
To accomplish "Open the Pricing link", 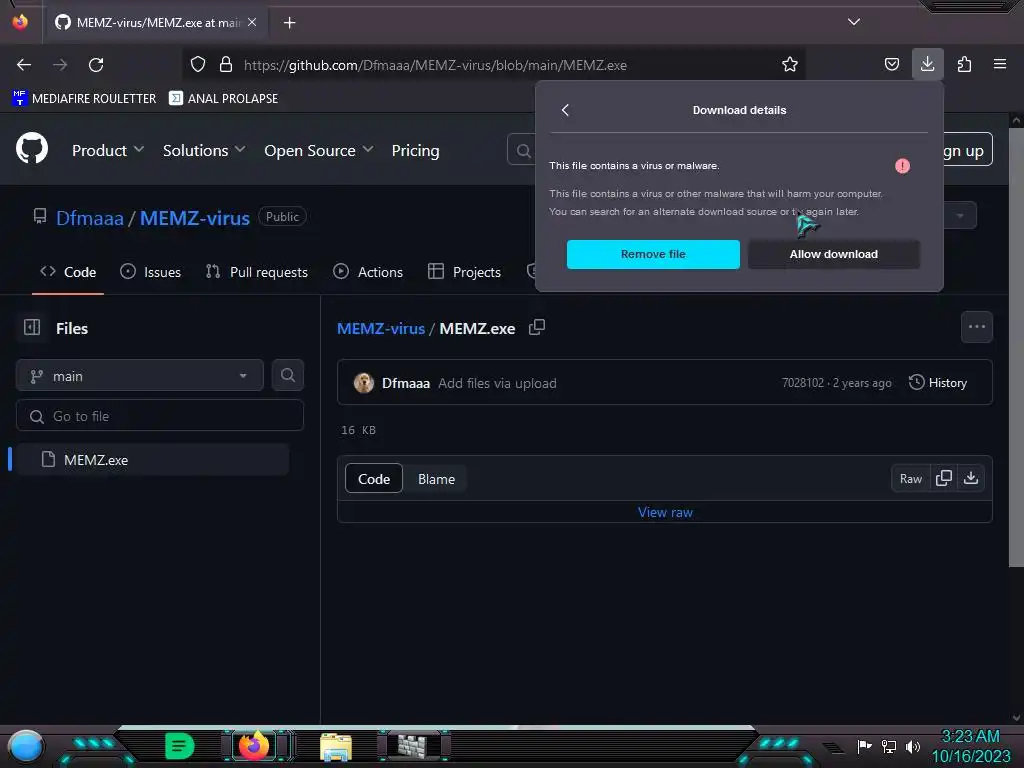I will click(415, 150).
